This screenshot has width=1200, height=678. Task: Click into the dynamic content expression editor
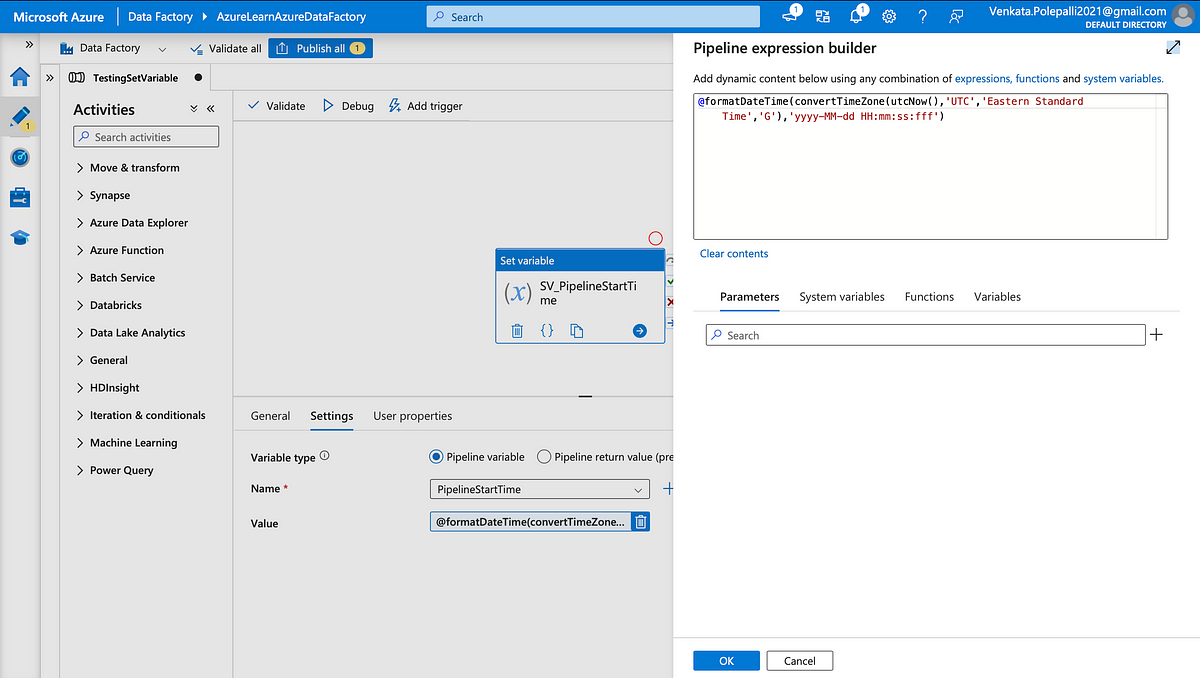[x=930, y=166]
